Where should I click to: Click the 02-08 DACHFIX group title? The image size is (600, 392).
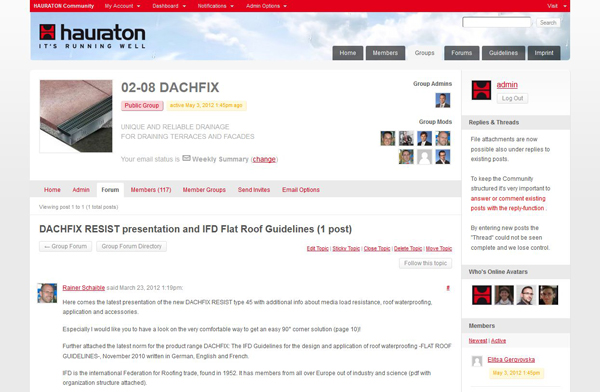(170, 88)
